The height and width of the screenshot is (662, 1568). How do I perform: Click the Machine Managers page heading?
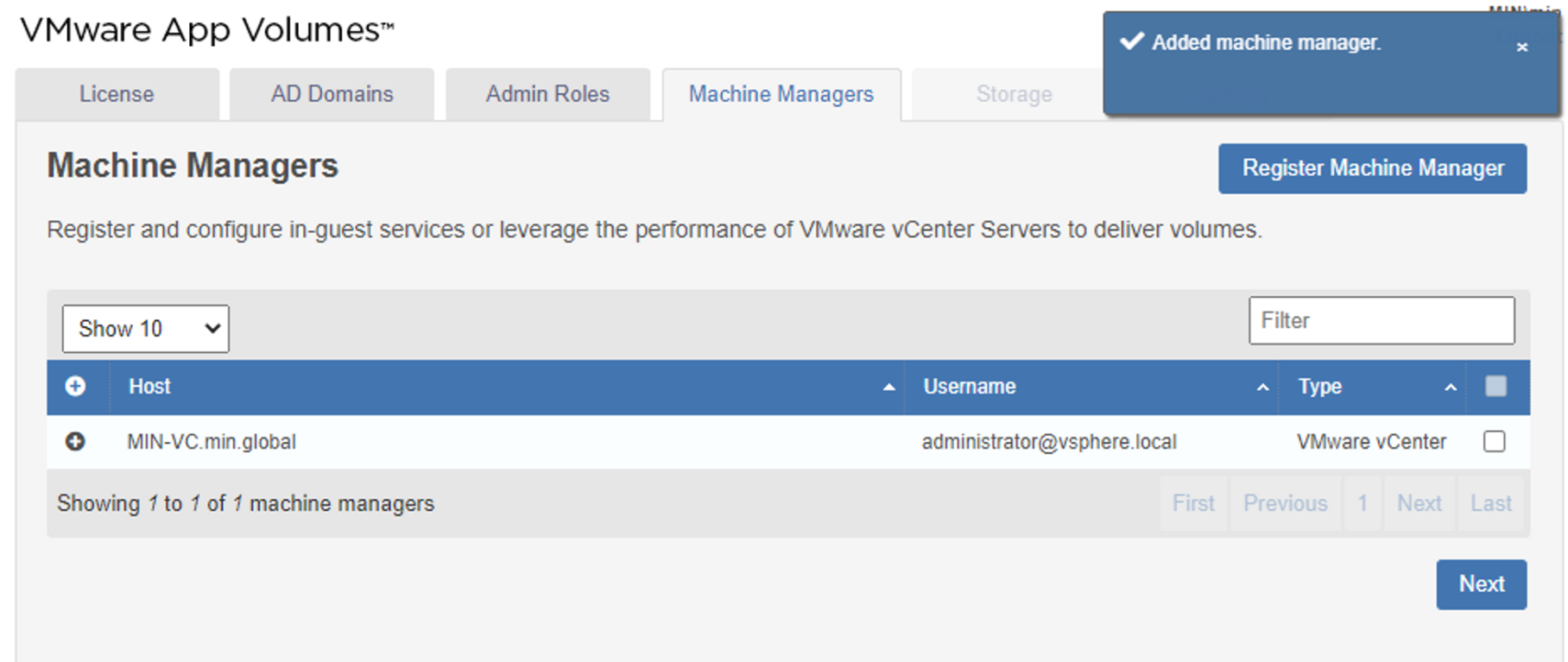pos(193,166)
